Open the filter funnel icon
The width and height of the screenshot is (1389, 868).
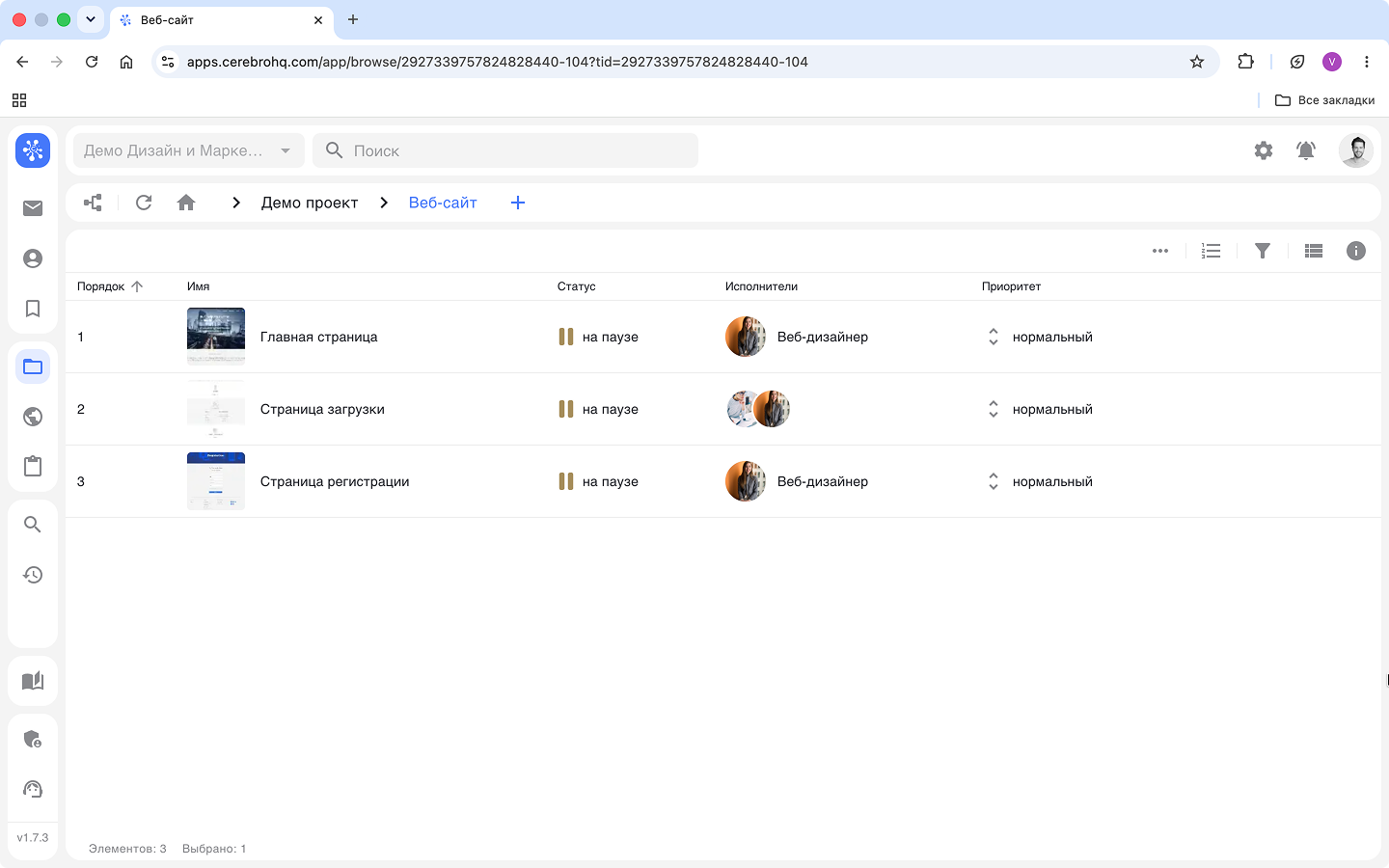click(x=1263, y=251)
